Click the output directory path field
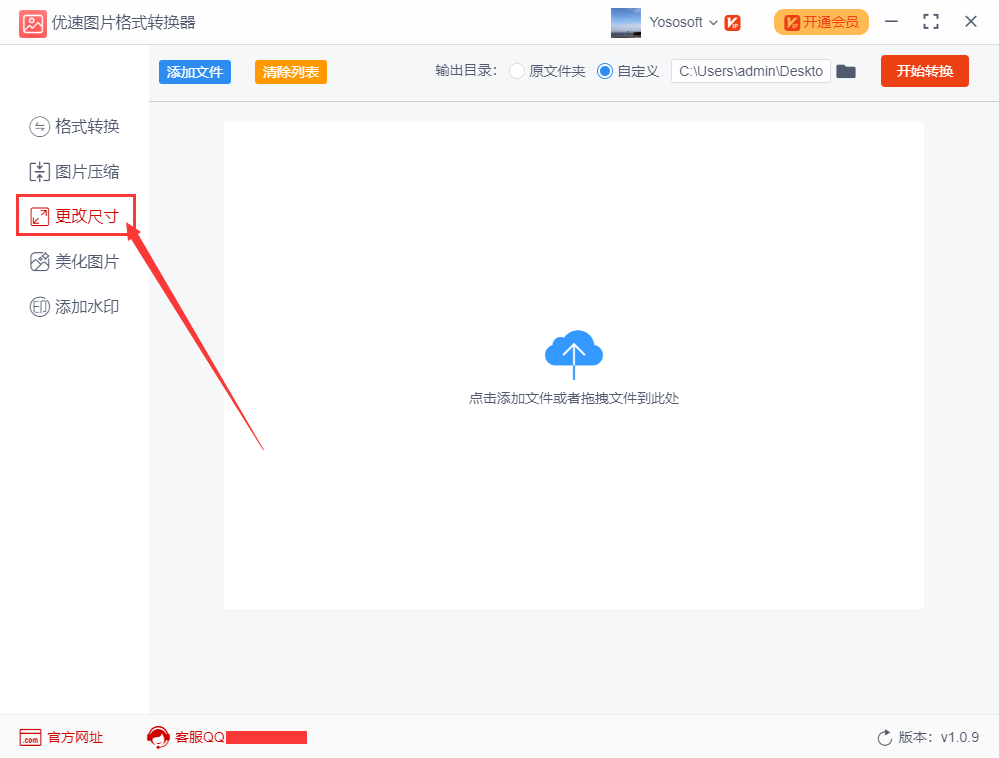This screenshot has height=758, width=999. 751,71
